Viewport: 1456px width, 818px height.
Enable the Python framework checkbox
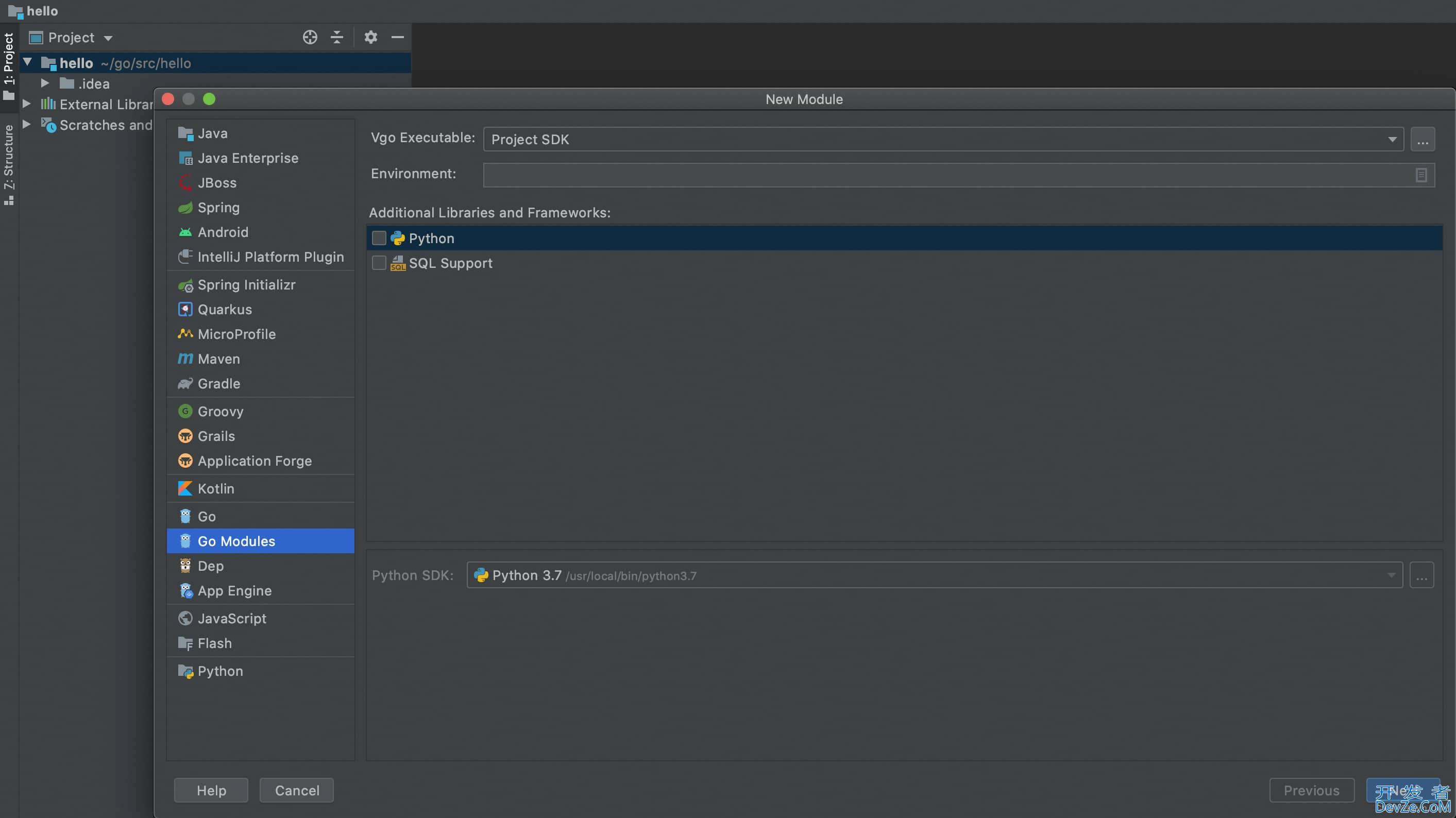379,238
